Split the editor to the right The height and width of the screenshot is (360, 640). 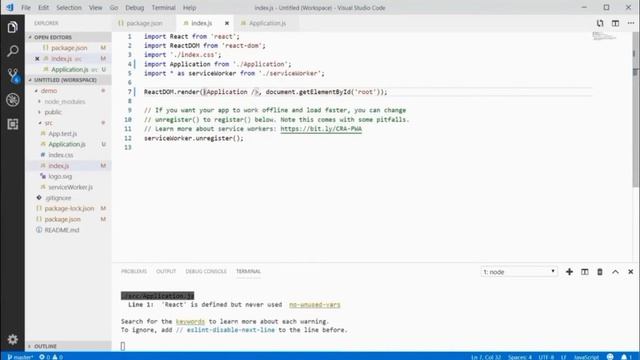point(615,23)
